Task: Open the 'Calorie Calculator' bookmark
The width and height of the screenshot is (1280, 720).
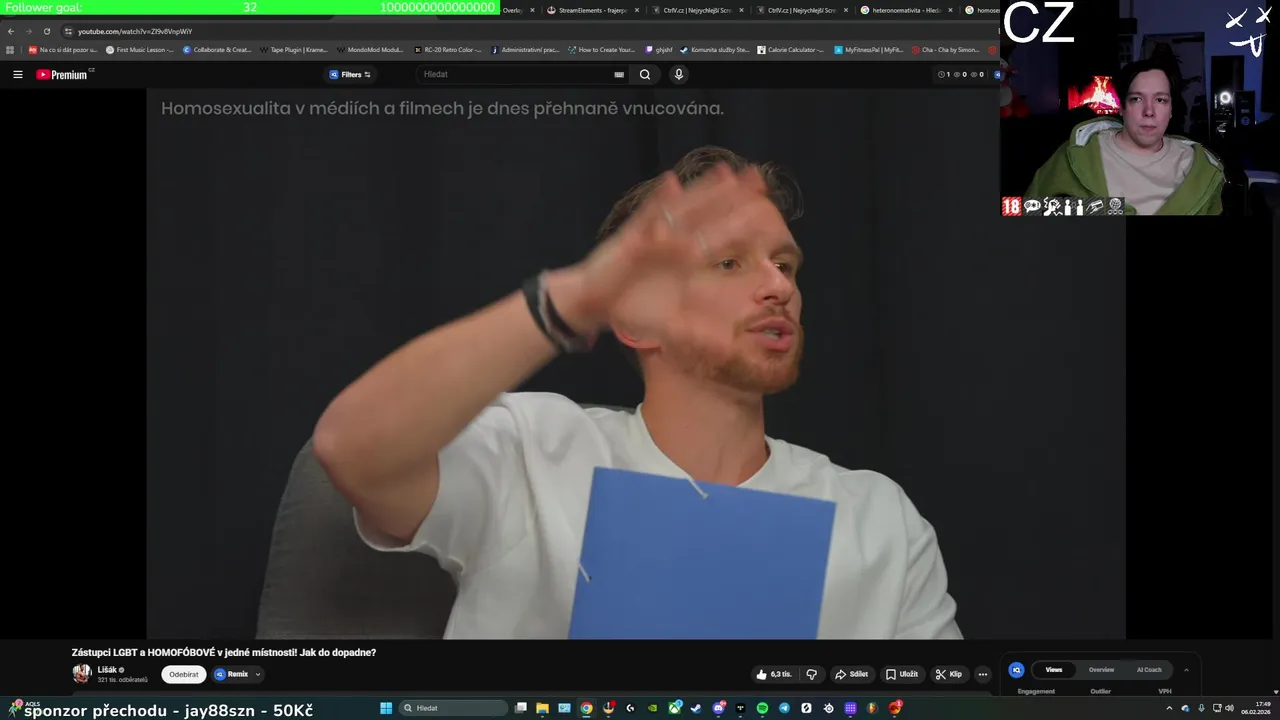Action: click(x=791, y=49)
